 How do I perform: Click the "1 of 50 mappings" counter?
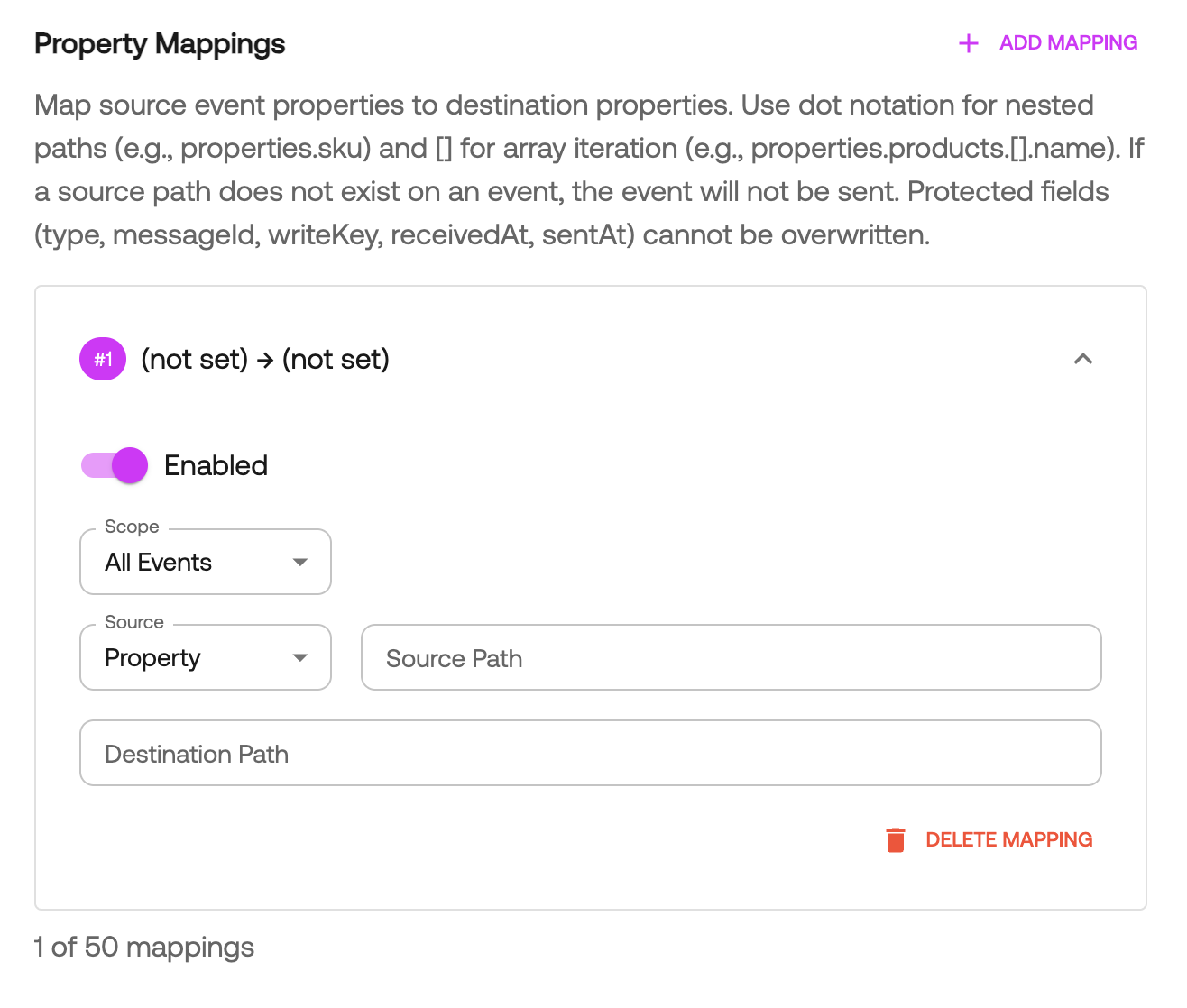pyautogui.click(x=144, y=947)
